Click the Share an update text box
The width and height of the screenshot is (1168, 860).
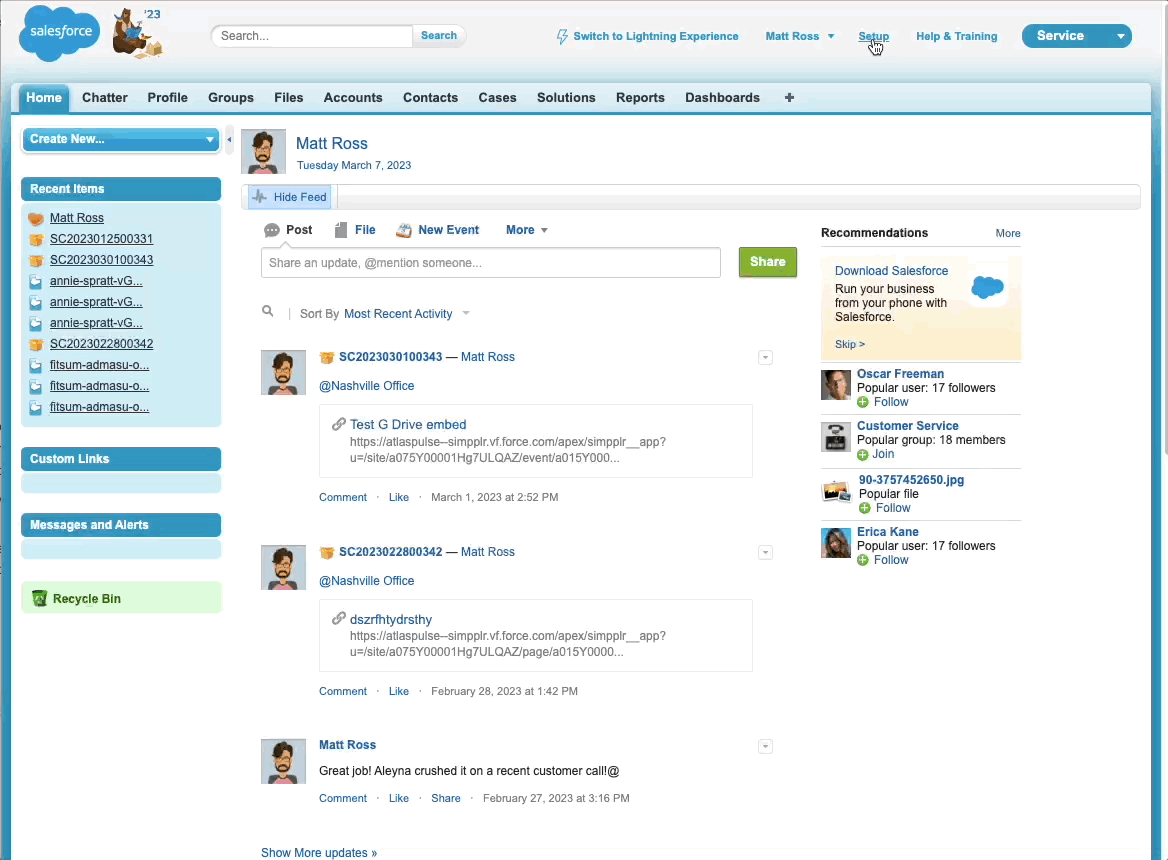click(x=491, y=263)
